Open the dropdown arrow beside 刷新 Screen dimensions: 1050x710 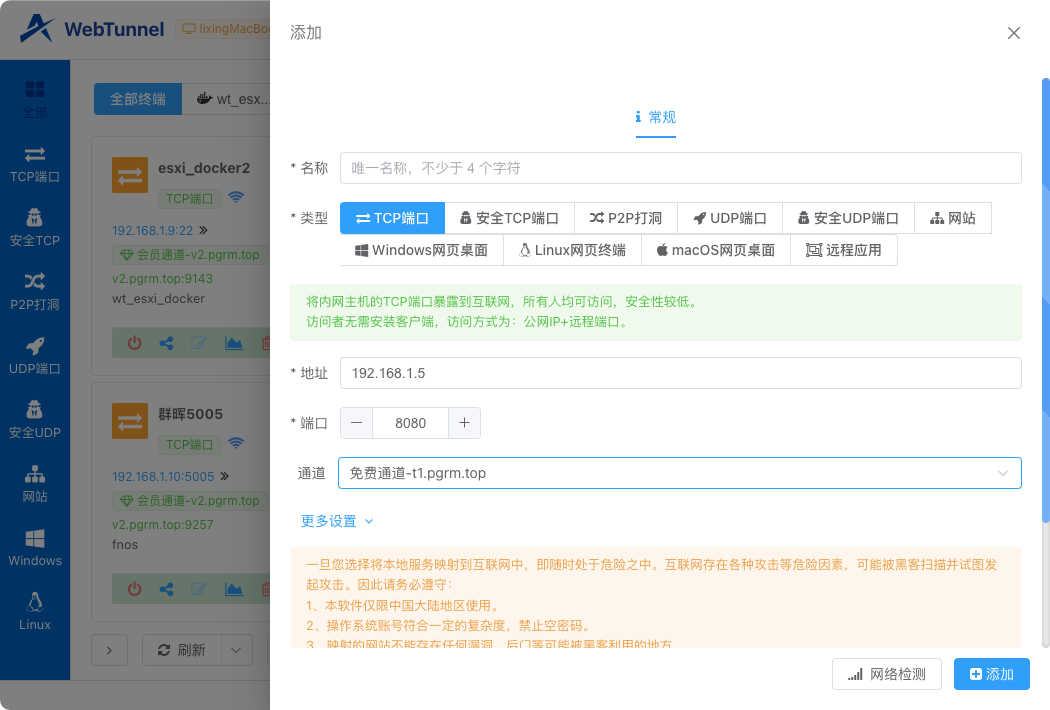[237, 650]
